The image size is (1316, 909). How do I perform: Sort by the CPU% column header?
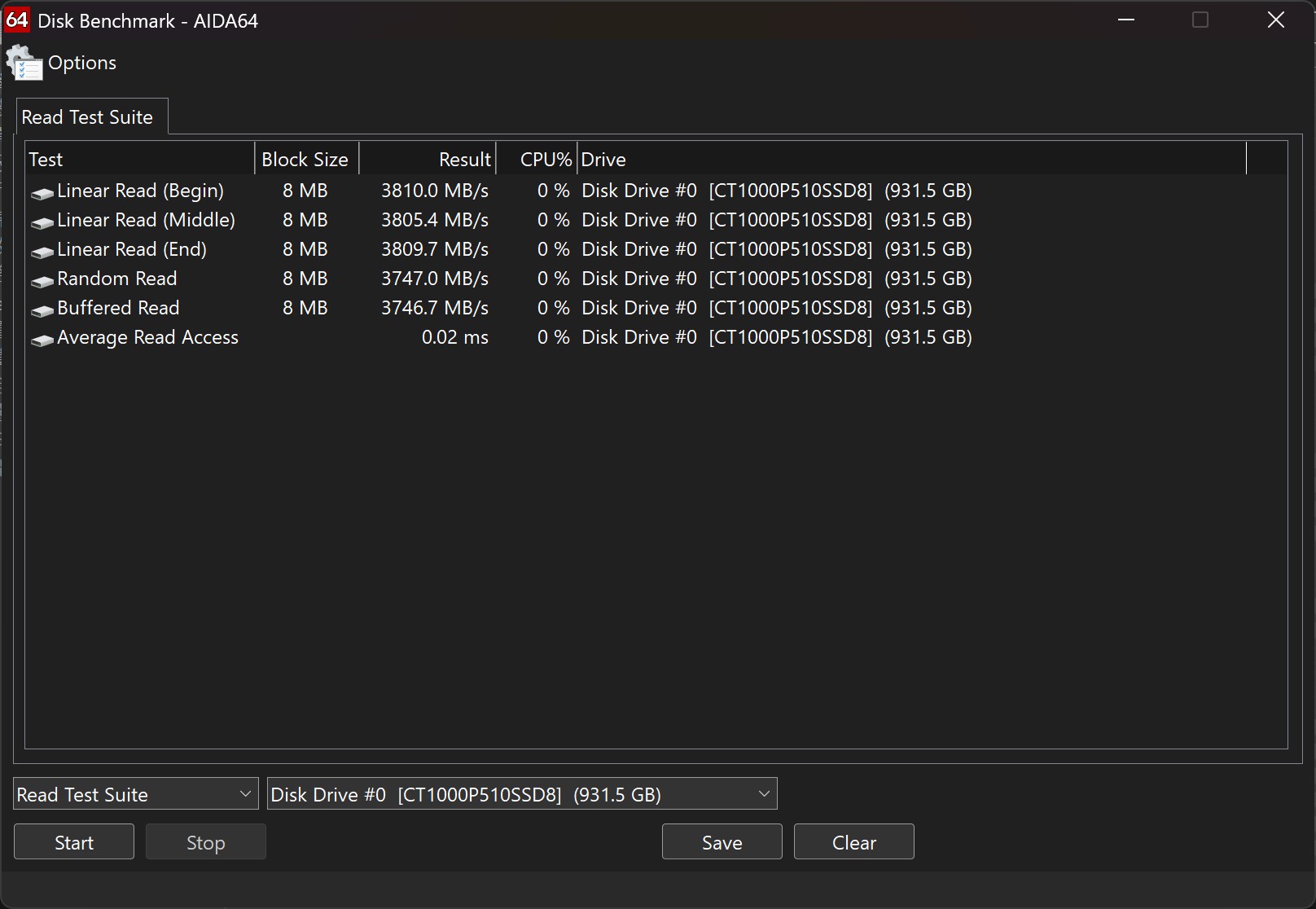[537, 159]
